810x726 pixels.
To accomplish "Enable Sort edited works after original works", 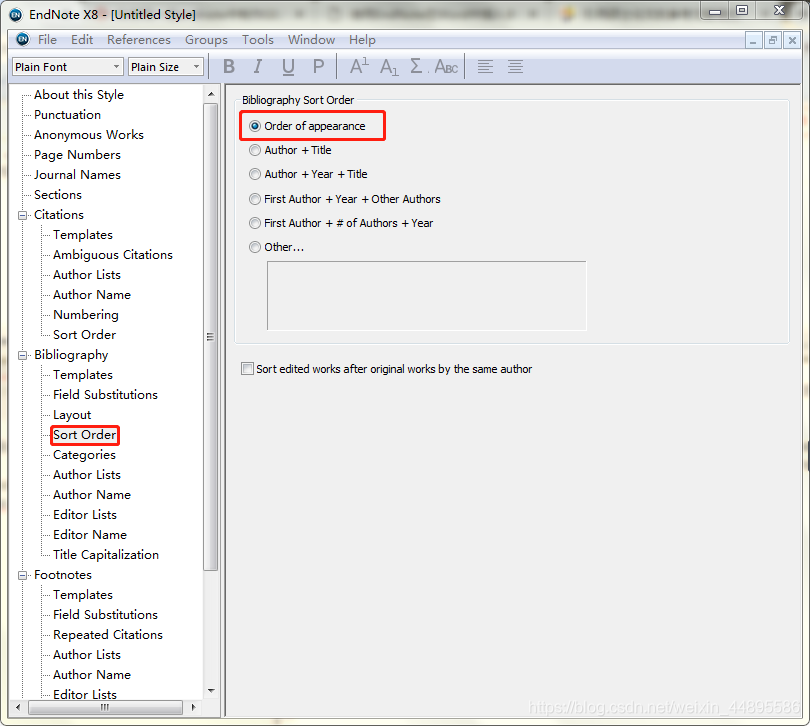I will [247, 369].
